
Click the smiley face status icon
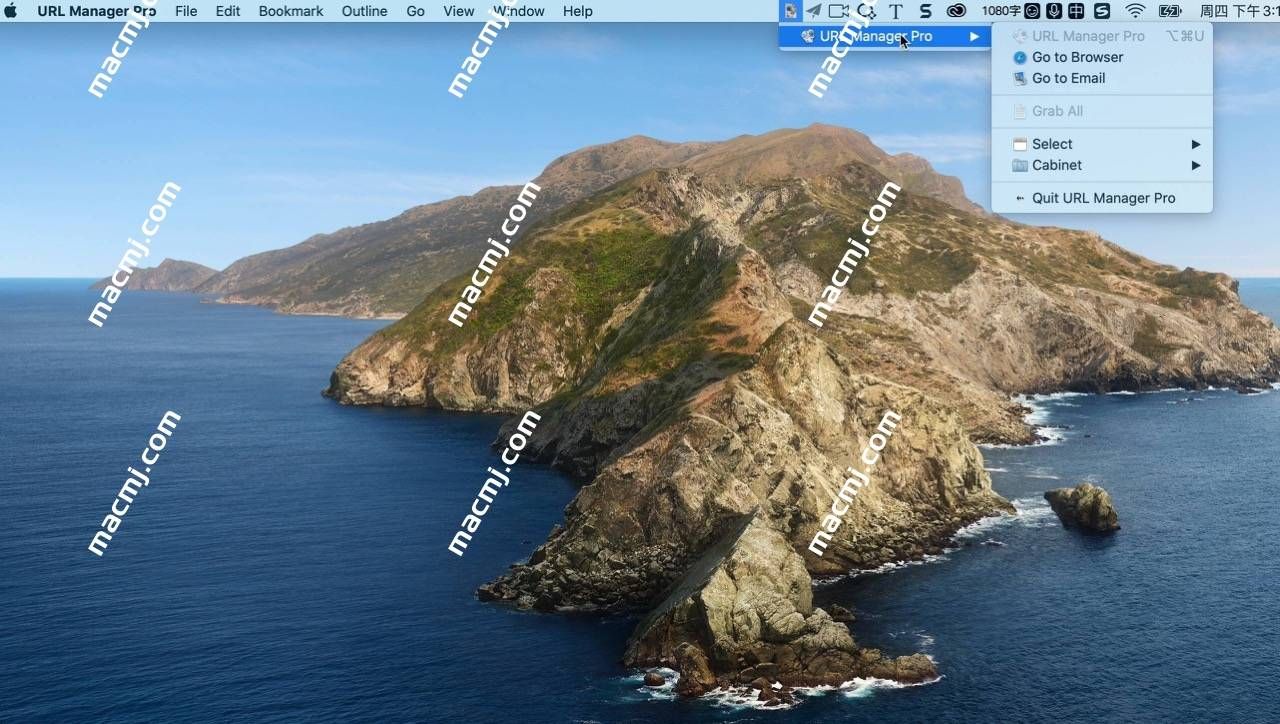coord(1032,11)
